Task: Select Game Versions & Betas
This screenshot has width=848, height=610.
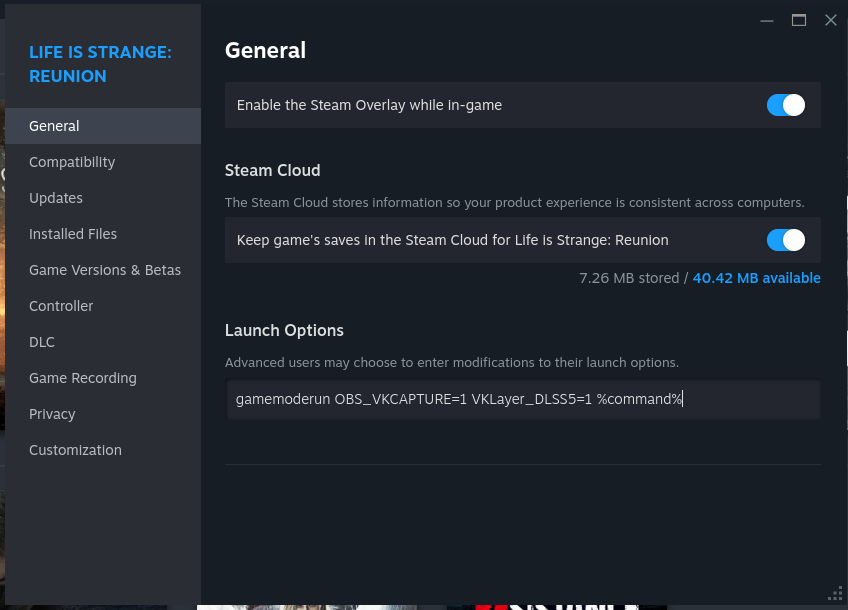Action: 103,270
